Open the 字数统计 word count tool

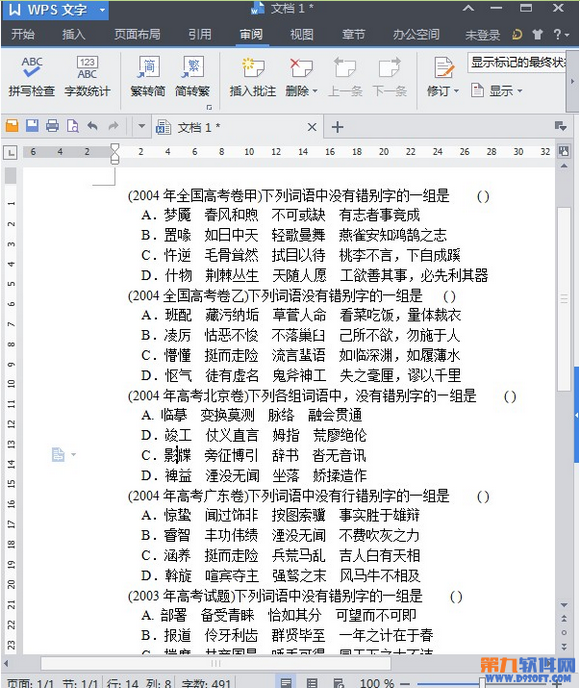click(x=87, y=76)
